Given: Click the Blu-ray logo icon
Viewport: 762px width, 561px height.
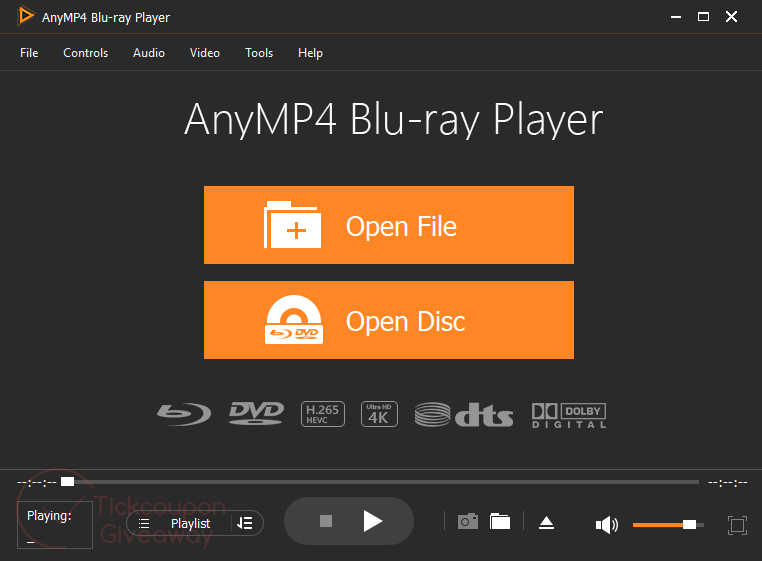Looking at the screenshot, I should click(x=184, y=415).
